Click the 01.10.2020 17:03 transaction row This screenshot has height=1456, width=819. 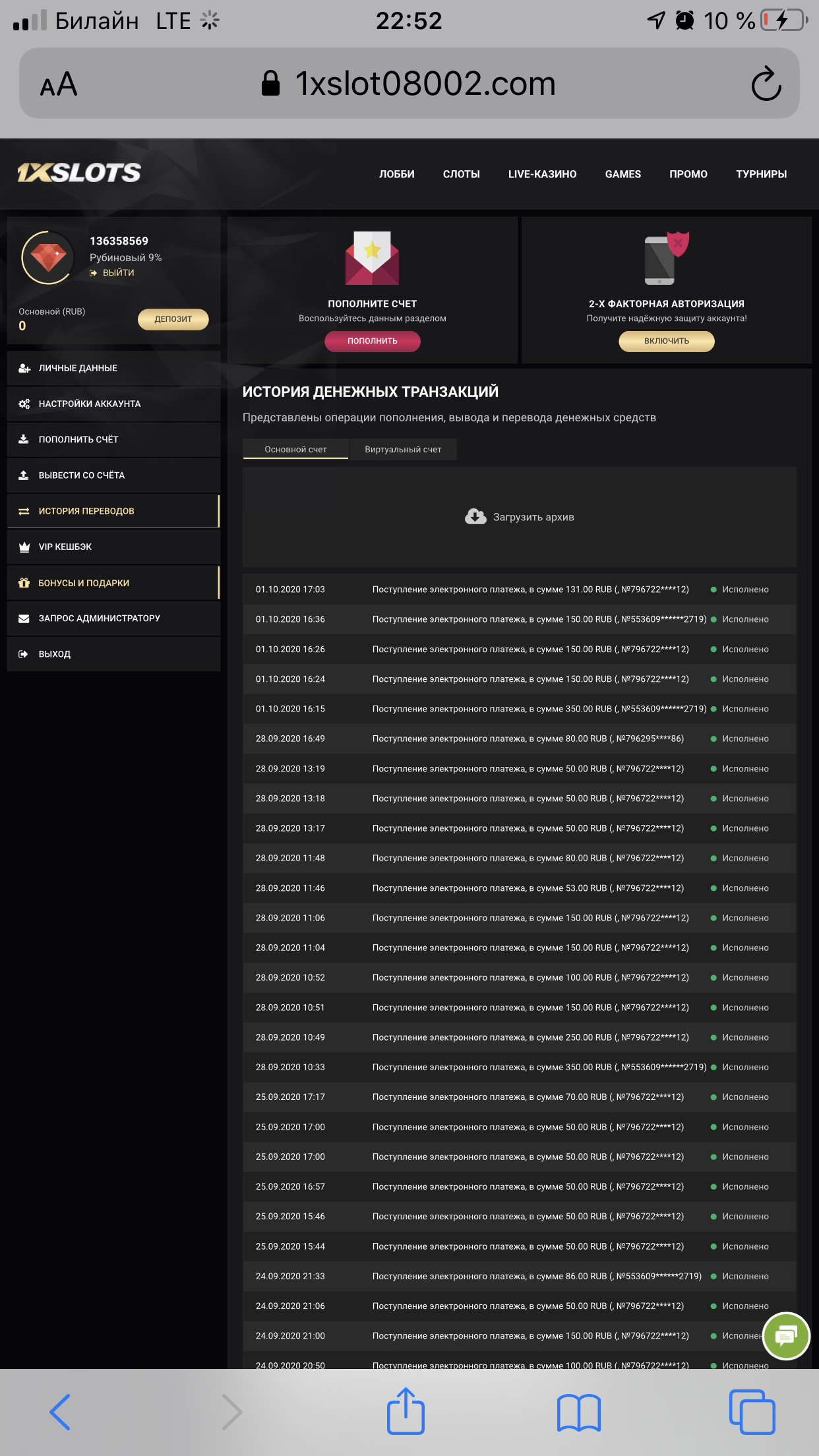pos(520,590)
